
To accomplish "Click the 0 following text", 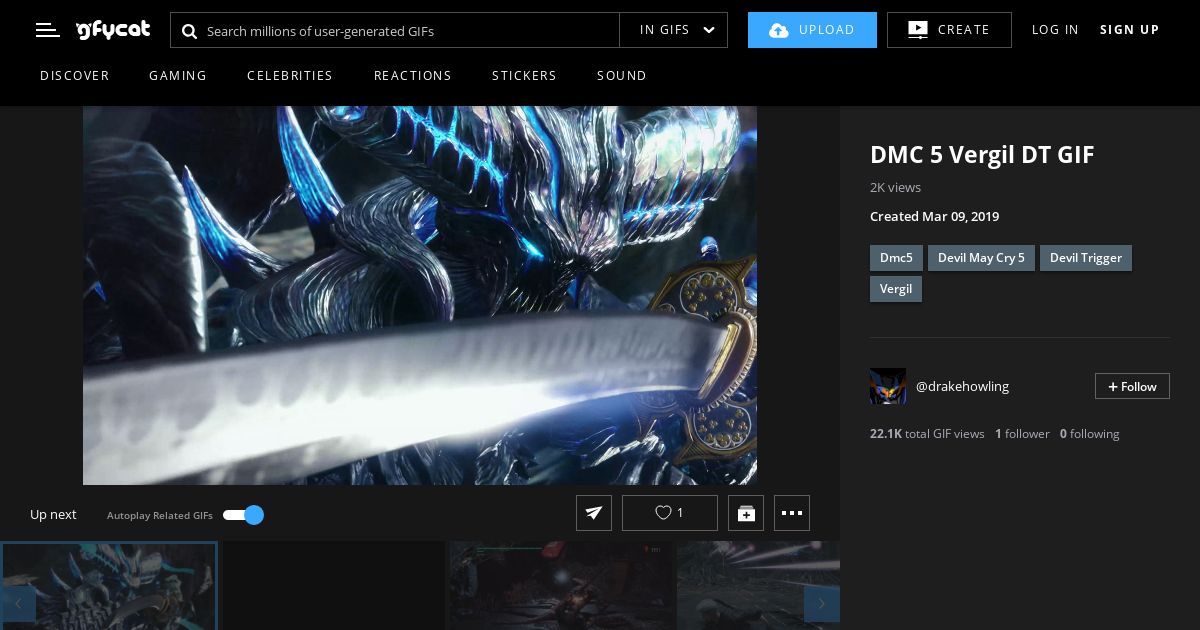I will click(x=1089, y=434).
